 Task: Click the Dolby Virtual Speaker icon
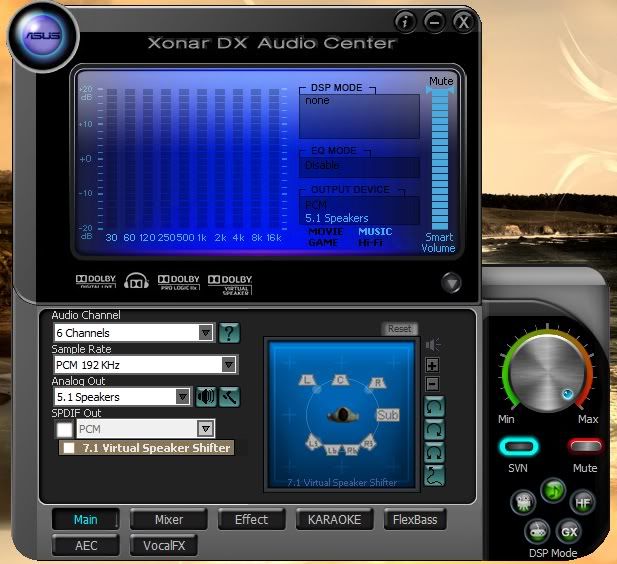(x=230, y=285)
